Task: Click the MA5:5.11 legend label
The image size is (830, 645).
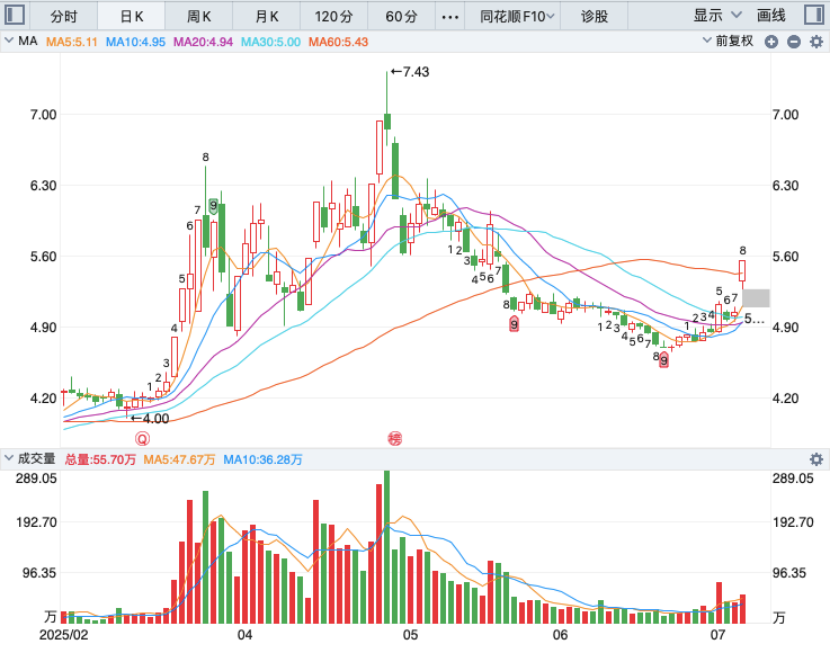Action: [x=72, y=42]
